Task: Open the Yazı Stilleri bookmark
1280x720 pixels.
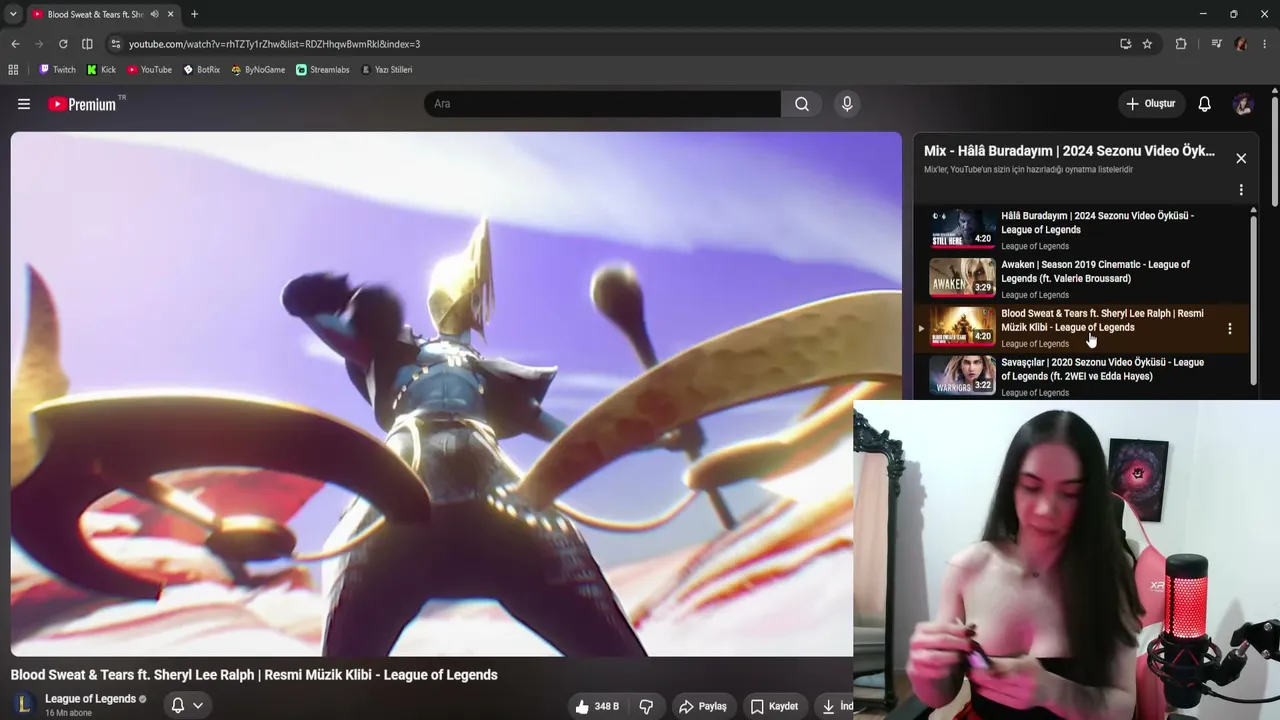Action: [x=386, y=70]
